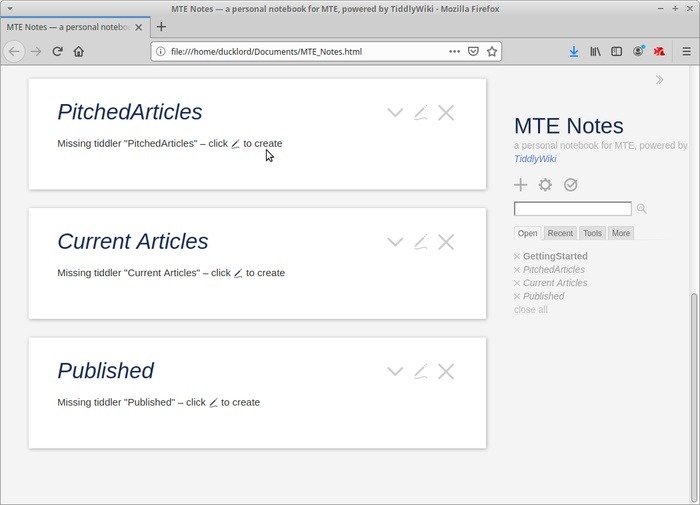Close Current Articles from the open list
Viewport: 700px width, 505px height.
(517, 283)
